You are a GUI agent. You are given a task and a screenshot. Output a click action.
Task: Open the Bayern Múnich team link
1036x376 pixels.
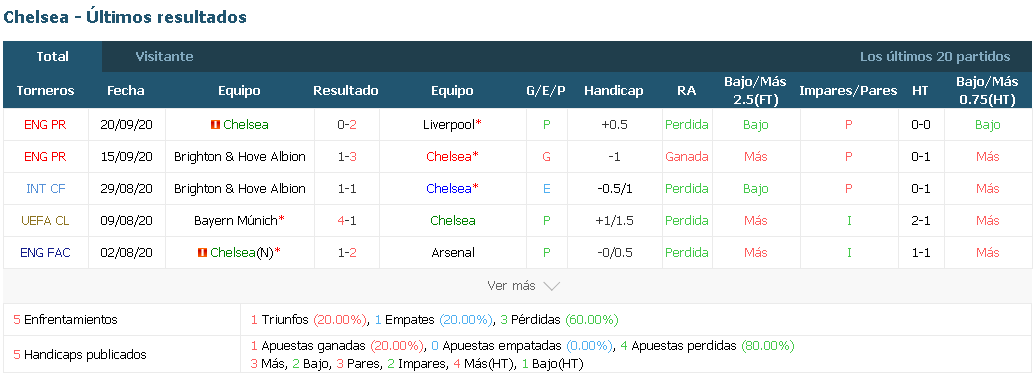click(235, 221)
